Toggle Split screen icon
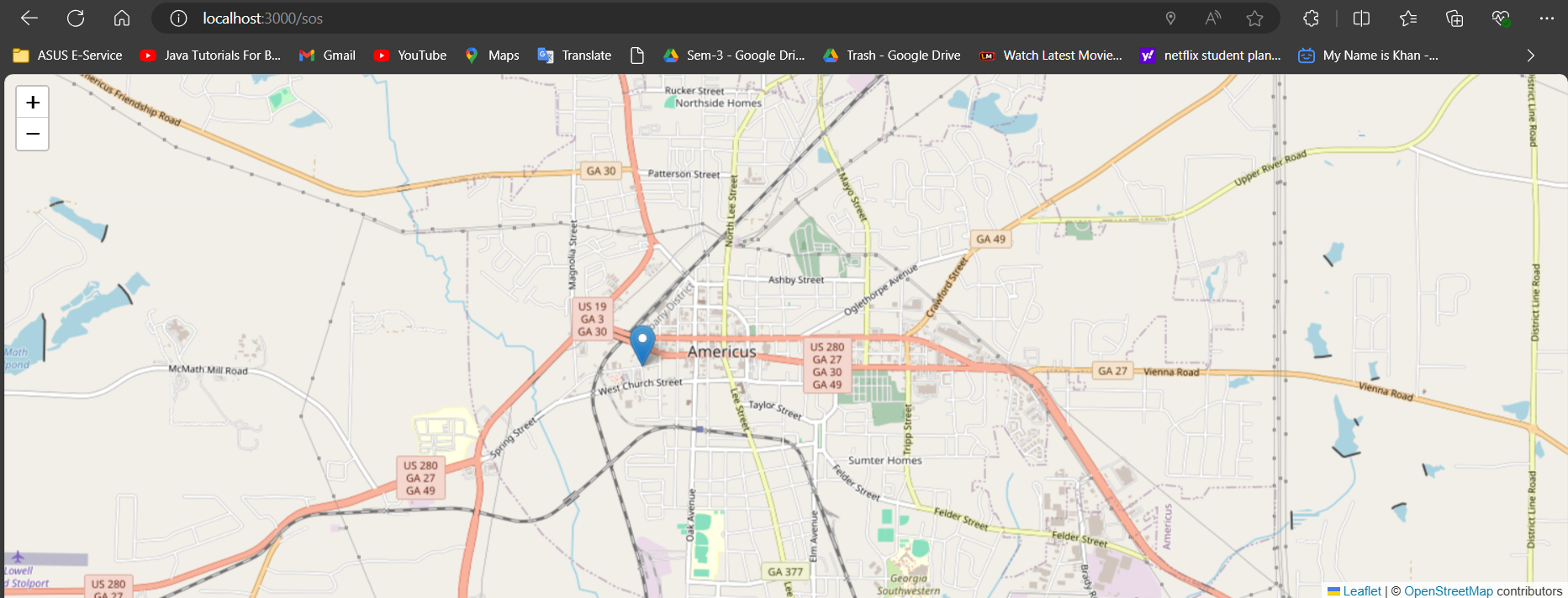The image size is (1568, 598). coord(1362,19)
